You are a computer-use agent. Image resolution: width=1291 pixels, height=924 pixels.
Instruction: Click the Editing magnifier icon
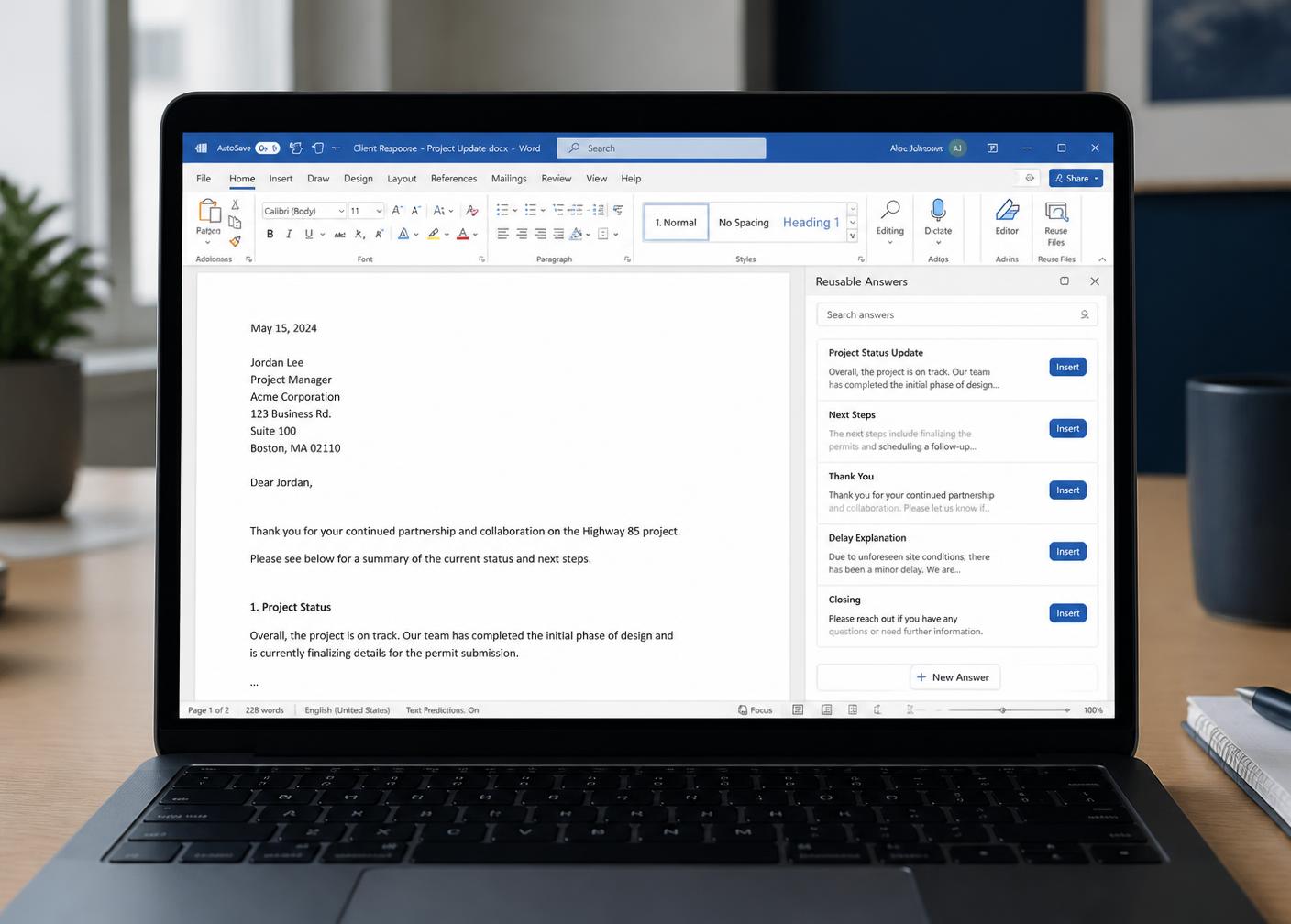[889, 211]
